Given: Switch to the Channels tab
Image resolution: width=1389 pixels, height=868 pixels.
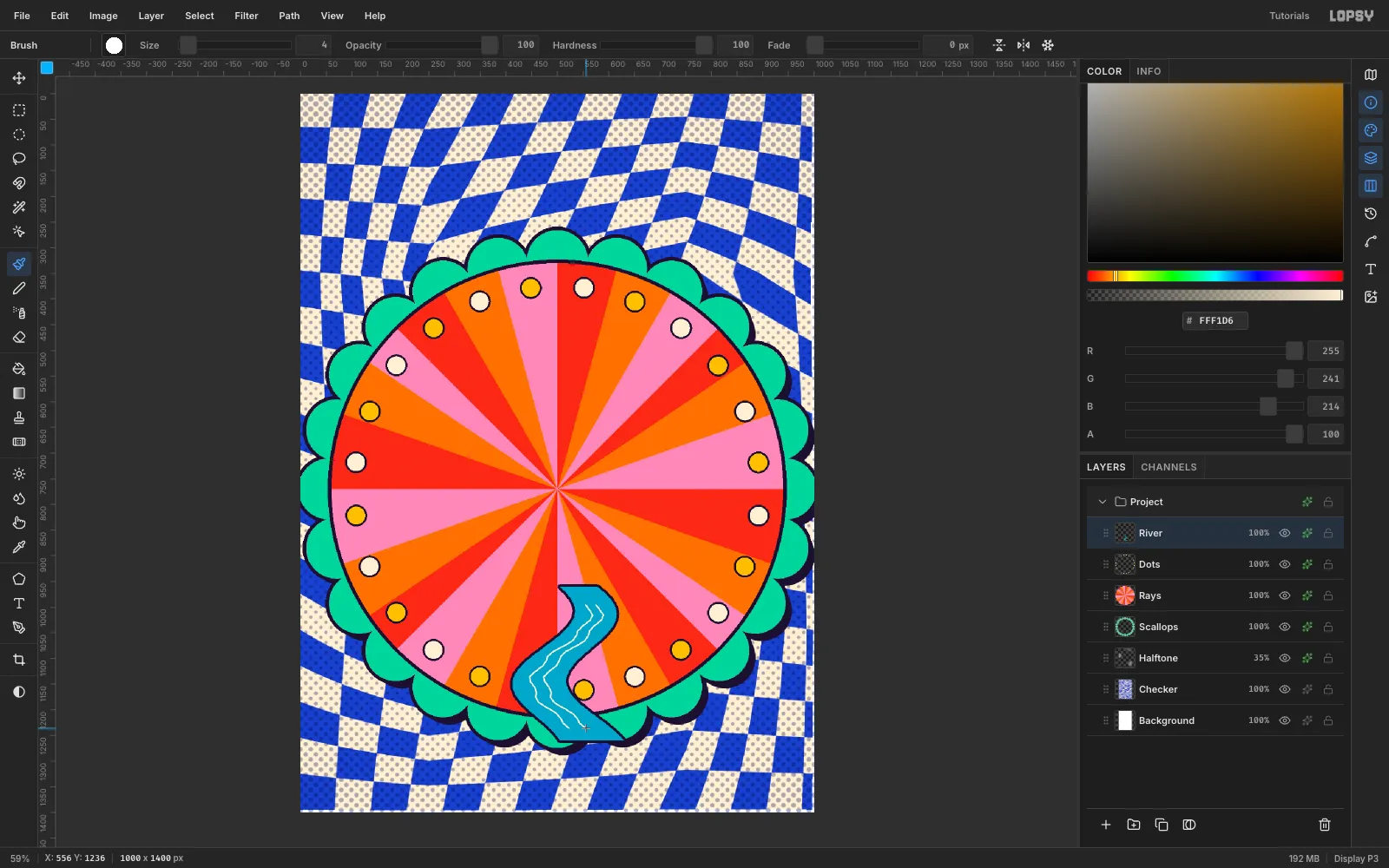Looking at the screenshot, I should [x=1168, y=467].
